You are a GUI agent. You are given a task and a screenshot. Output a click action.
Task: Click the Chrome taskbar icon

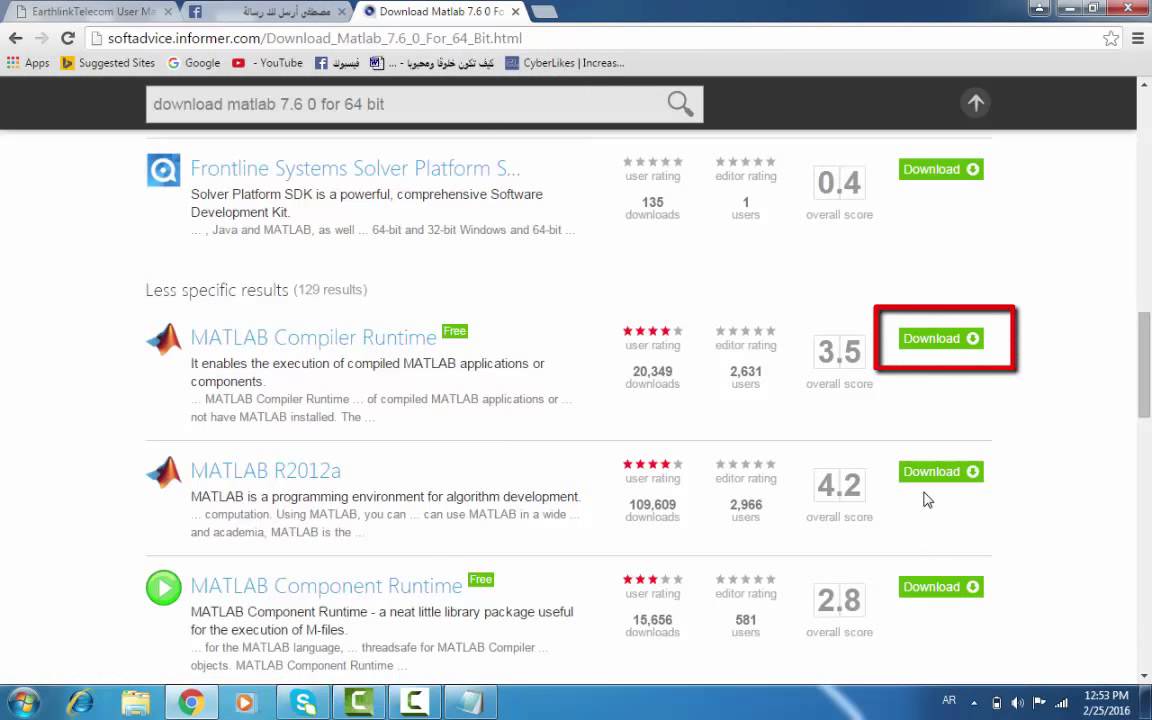(191, 702)
